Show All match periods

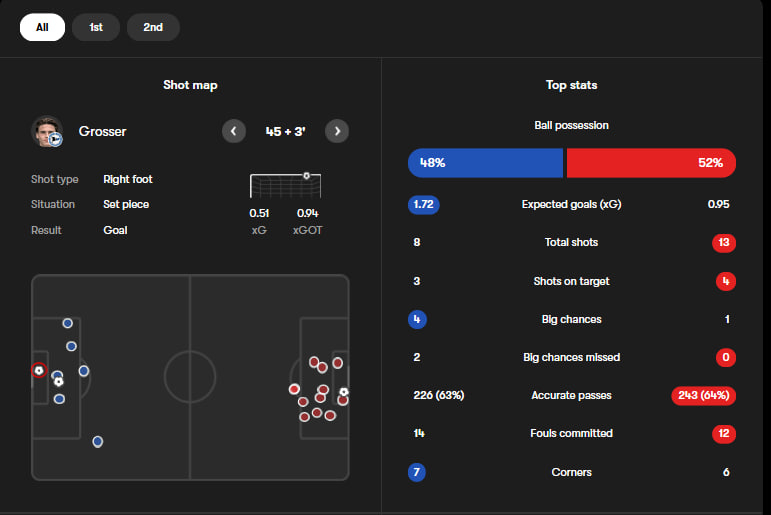pos(42,27)
